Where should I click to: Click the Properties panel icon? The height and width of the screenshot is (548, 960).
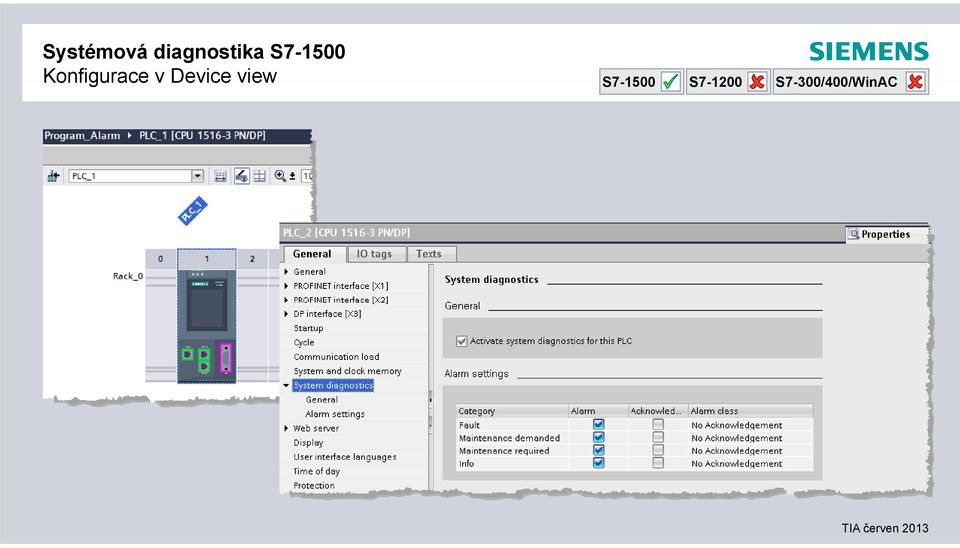(853, 234)
